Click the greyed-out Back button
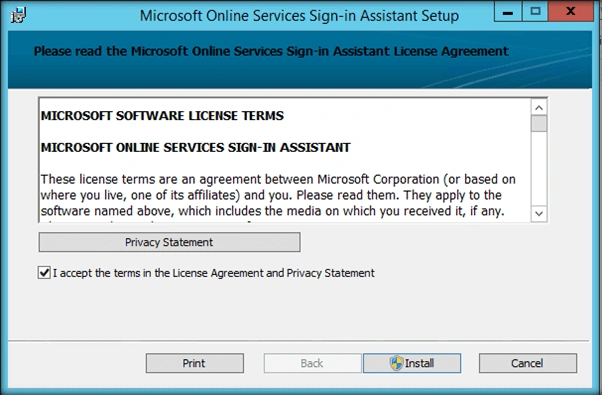 point(312,363)
